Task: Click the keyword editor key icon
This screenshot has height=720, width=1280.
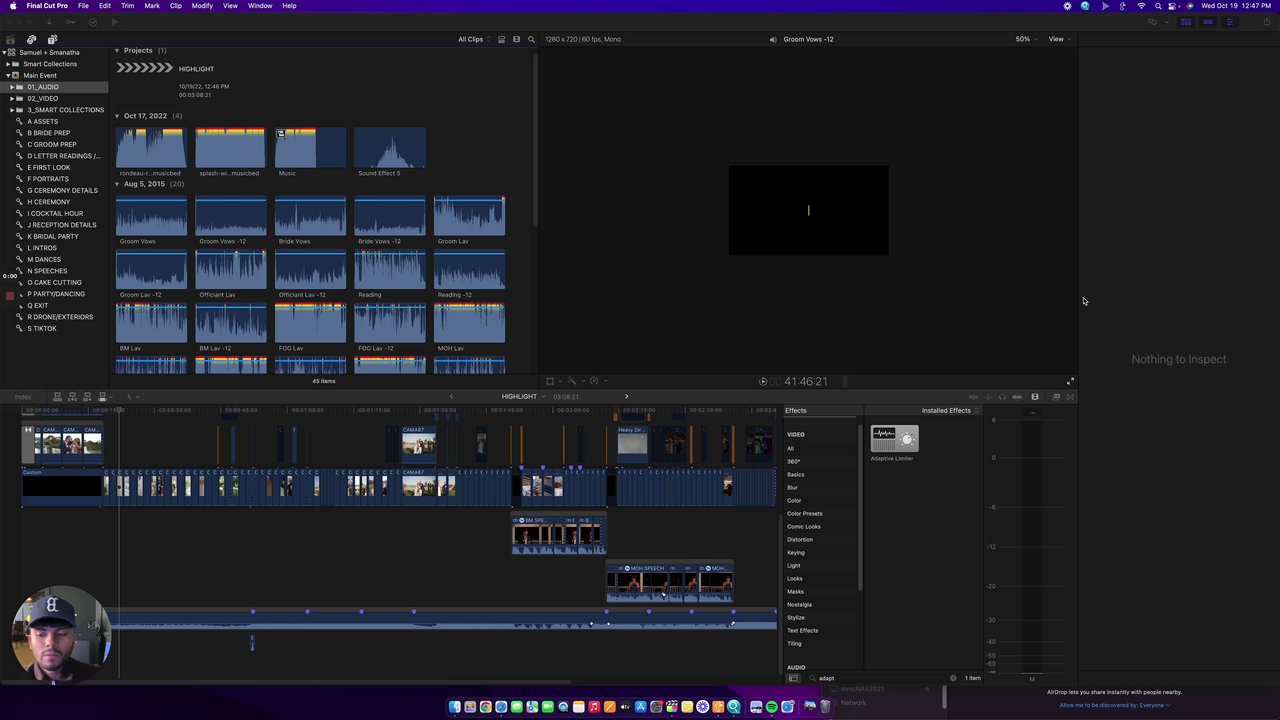Action: click(x=70, y=22)
